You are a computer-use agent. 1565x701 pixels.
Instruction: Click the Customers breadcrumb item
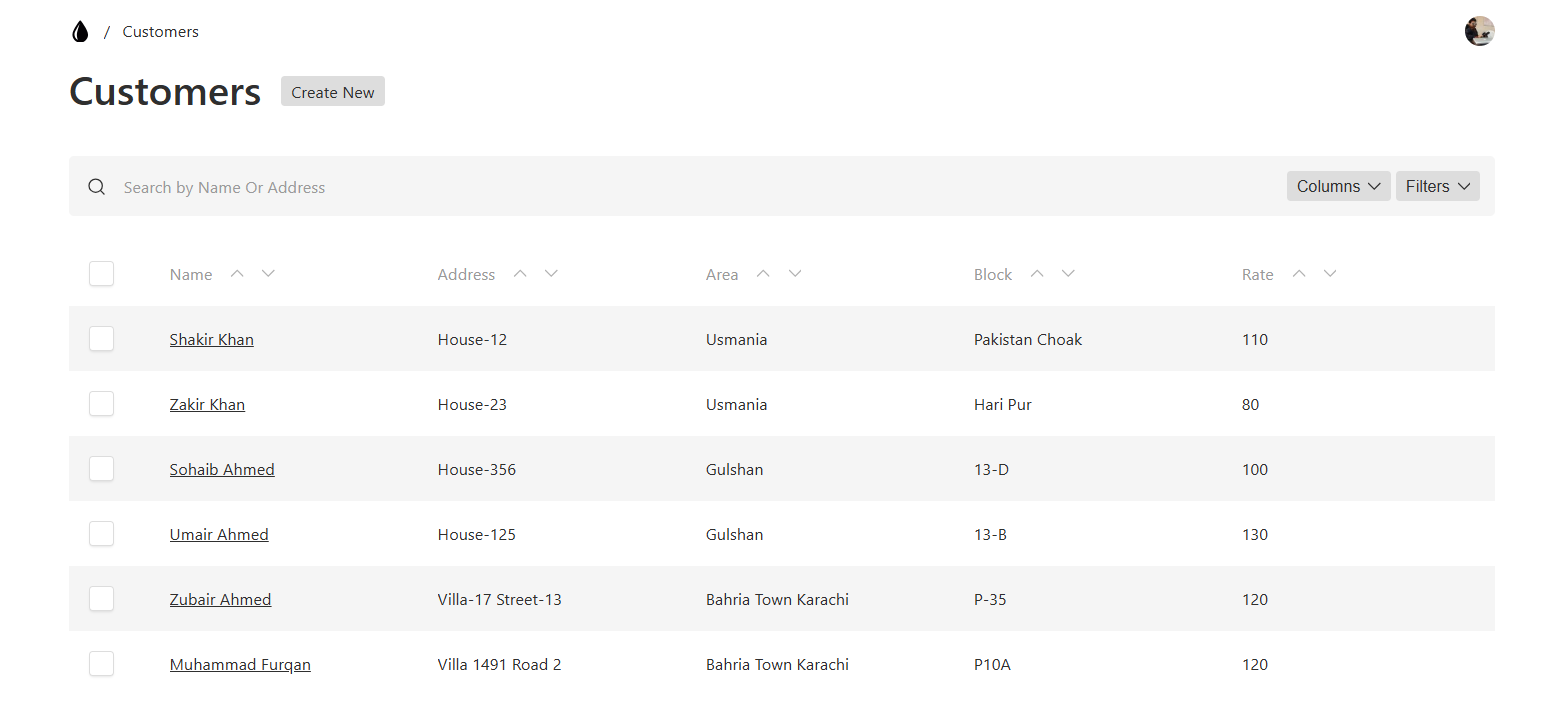pyautogui.click(x=160, y=32)
